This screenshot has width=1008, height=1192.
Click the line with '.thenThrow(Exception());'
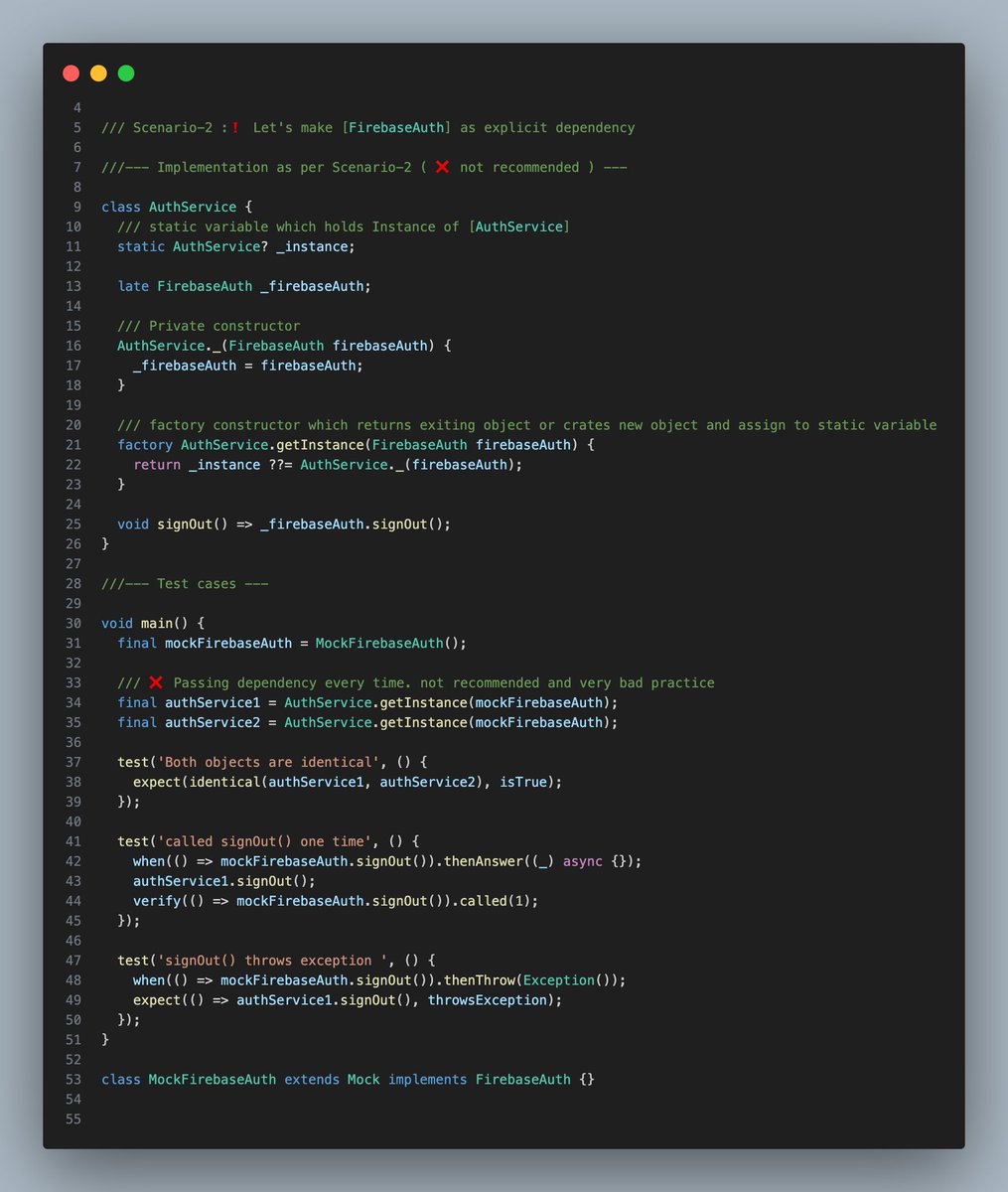(x=379, y=980)
